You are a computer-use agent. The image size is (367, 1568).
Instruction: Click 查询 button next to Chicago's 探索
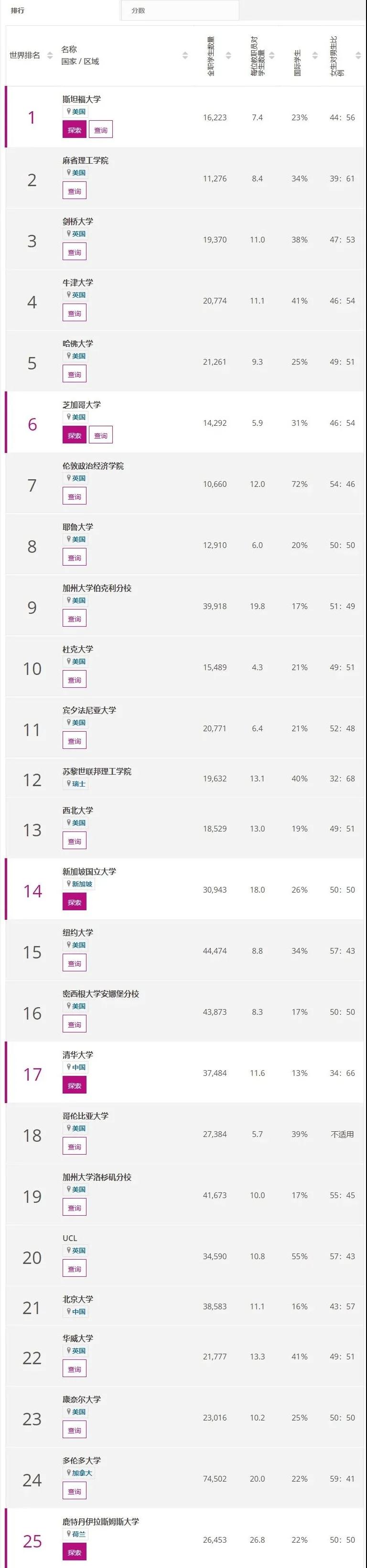[x=100, y=435]
